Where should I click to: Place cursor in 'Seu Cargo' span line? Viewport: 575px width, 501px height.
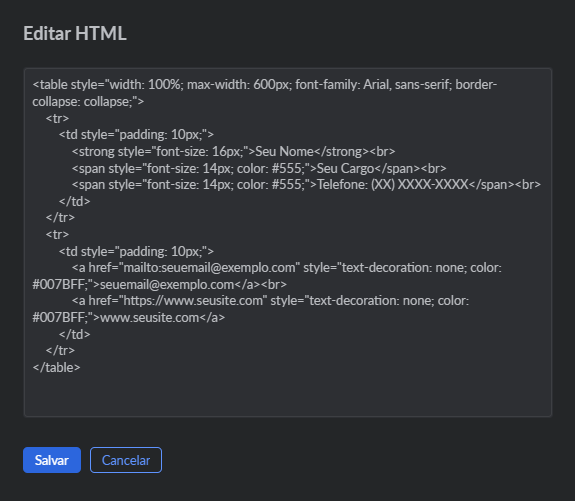point(259,168)
